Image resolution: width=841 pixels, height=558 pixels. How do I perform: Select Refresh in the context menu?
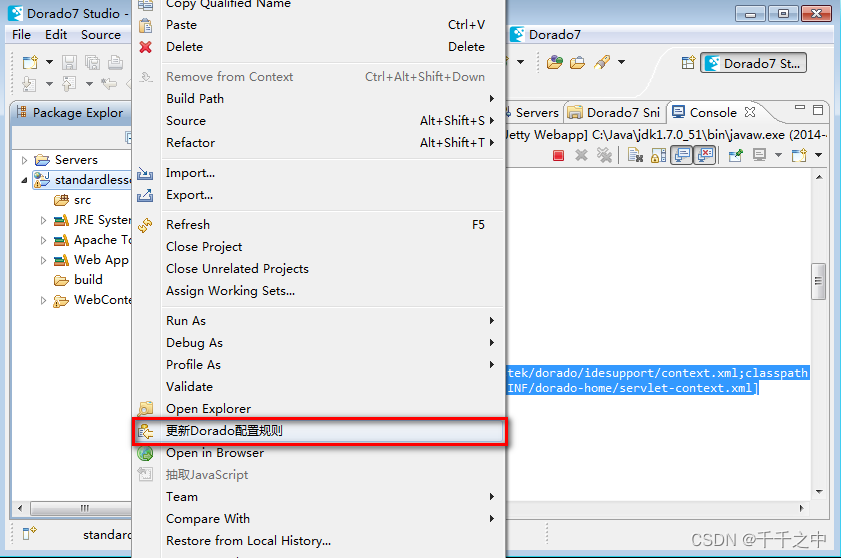coord(319,225)
